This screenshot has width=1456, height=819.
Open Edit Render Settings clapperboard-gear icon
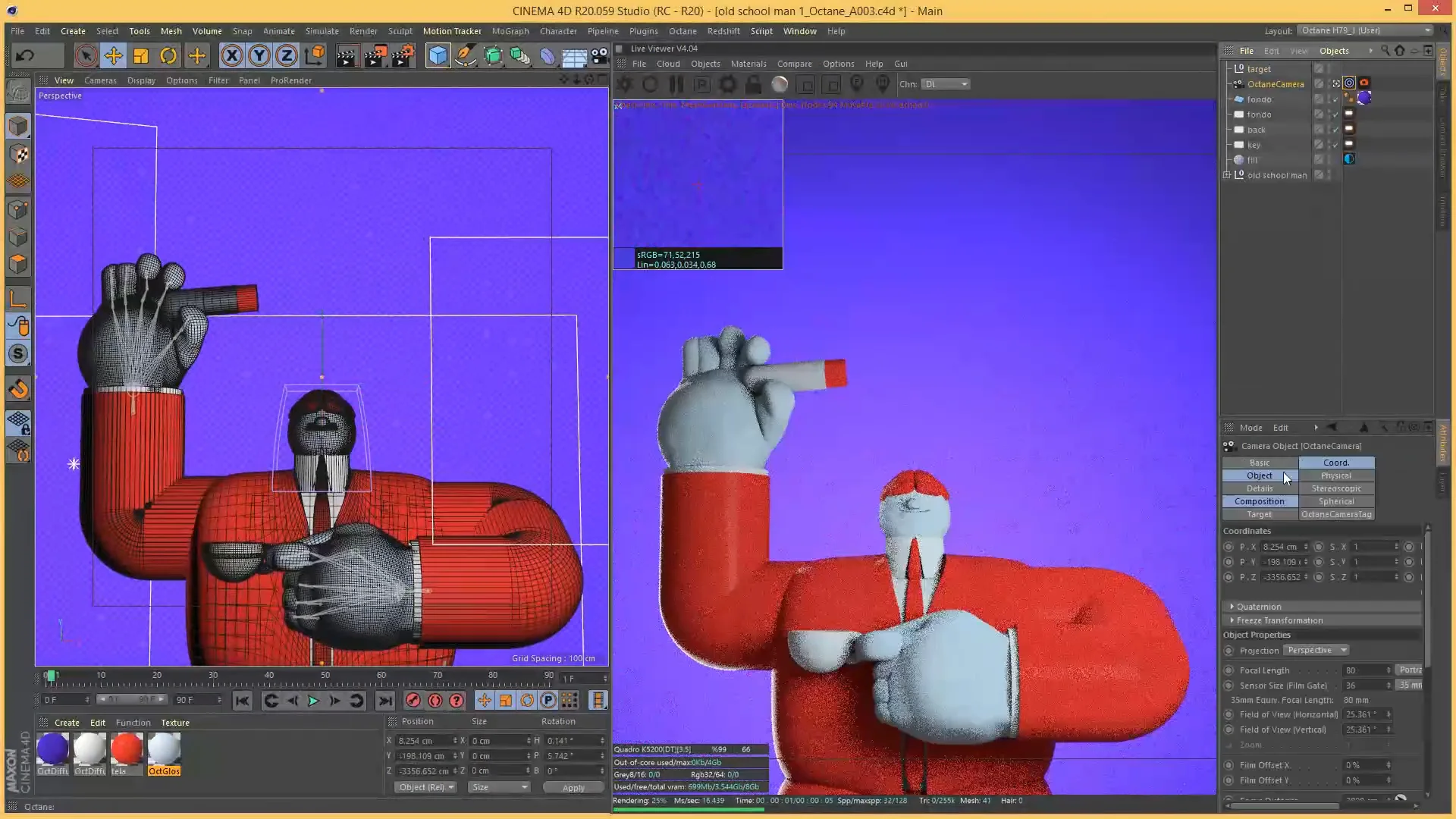(403, 55)
